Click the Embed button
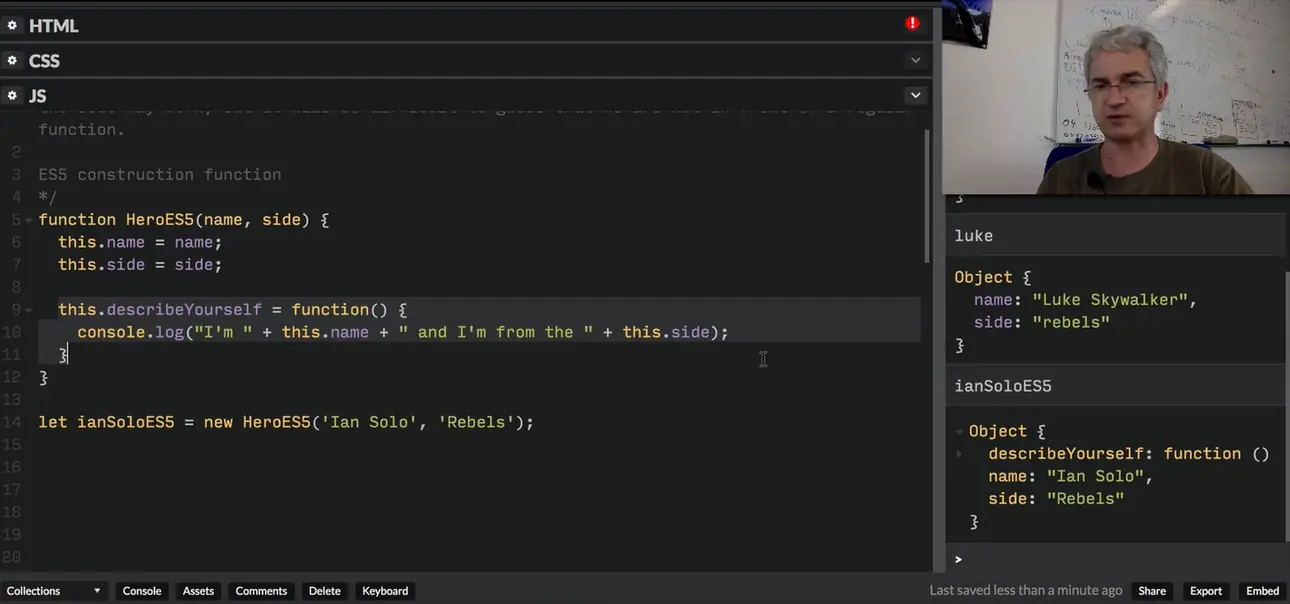1290x604 pixels. click(x=1262, y=591)
